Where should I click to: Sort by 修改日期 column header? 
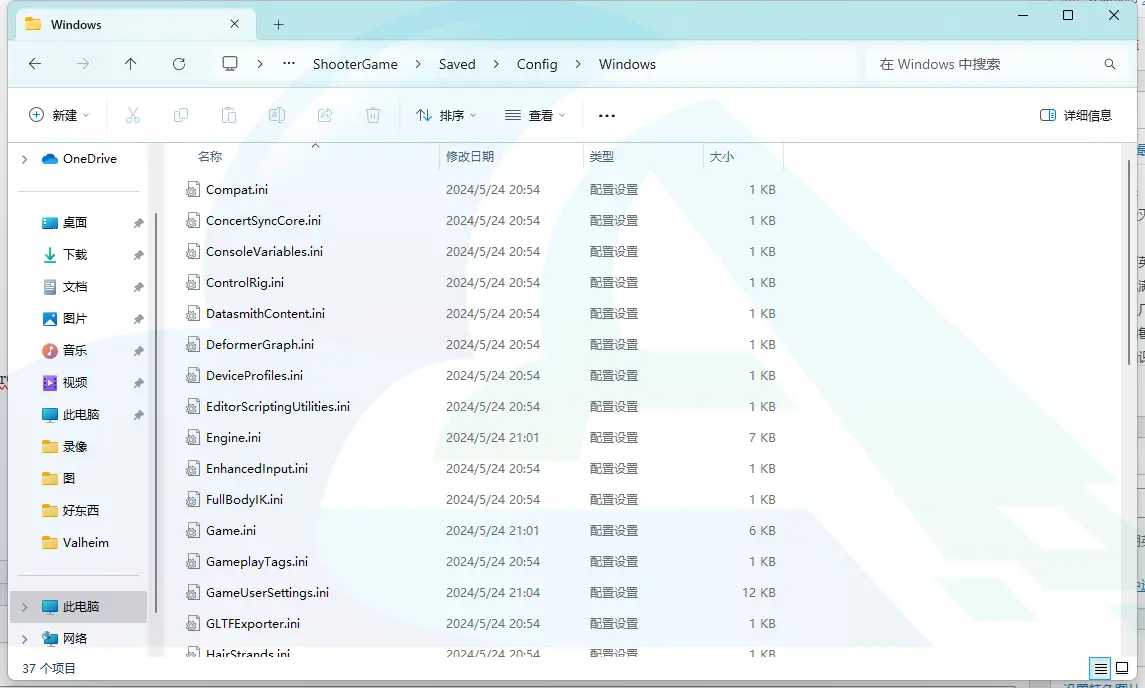pyautogui.click(x=470, y=156)
